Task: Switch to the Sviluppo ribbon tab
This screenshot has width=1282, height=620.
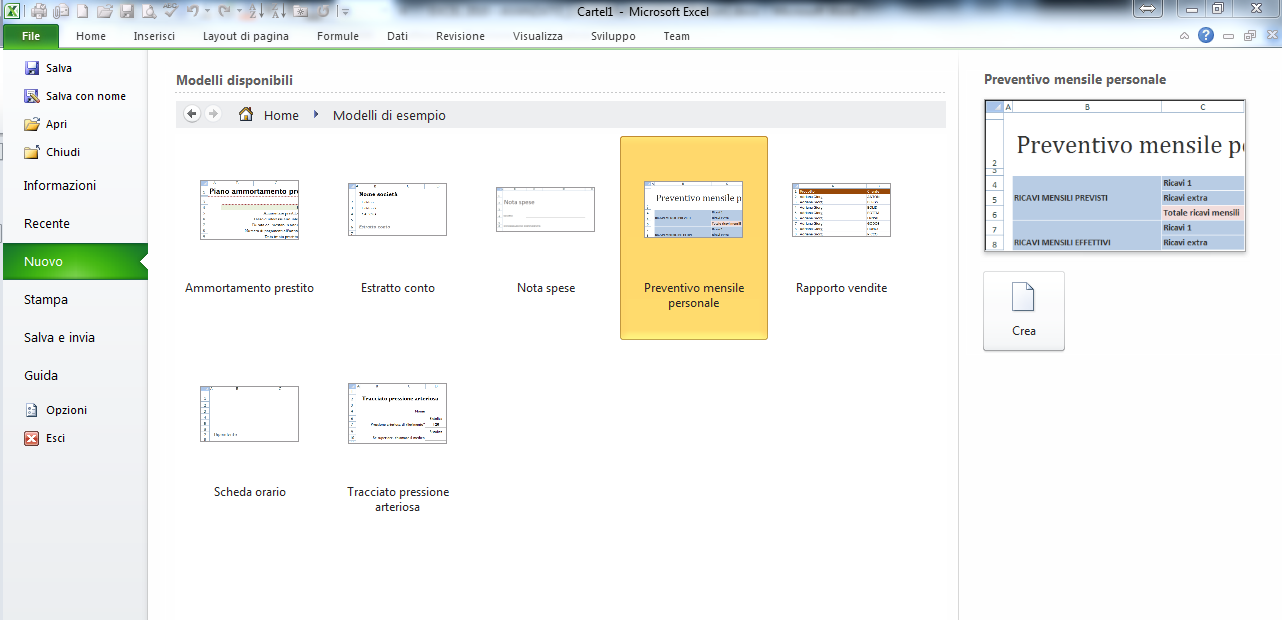Action: pyautogui.click(x=613, y=36)
